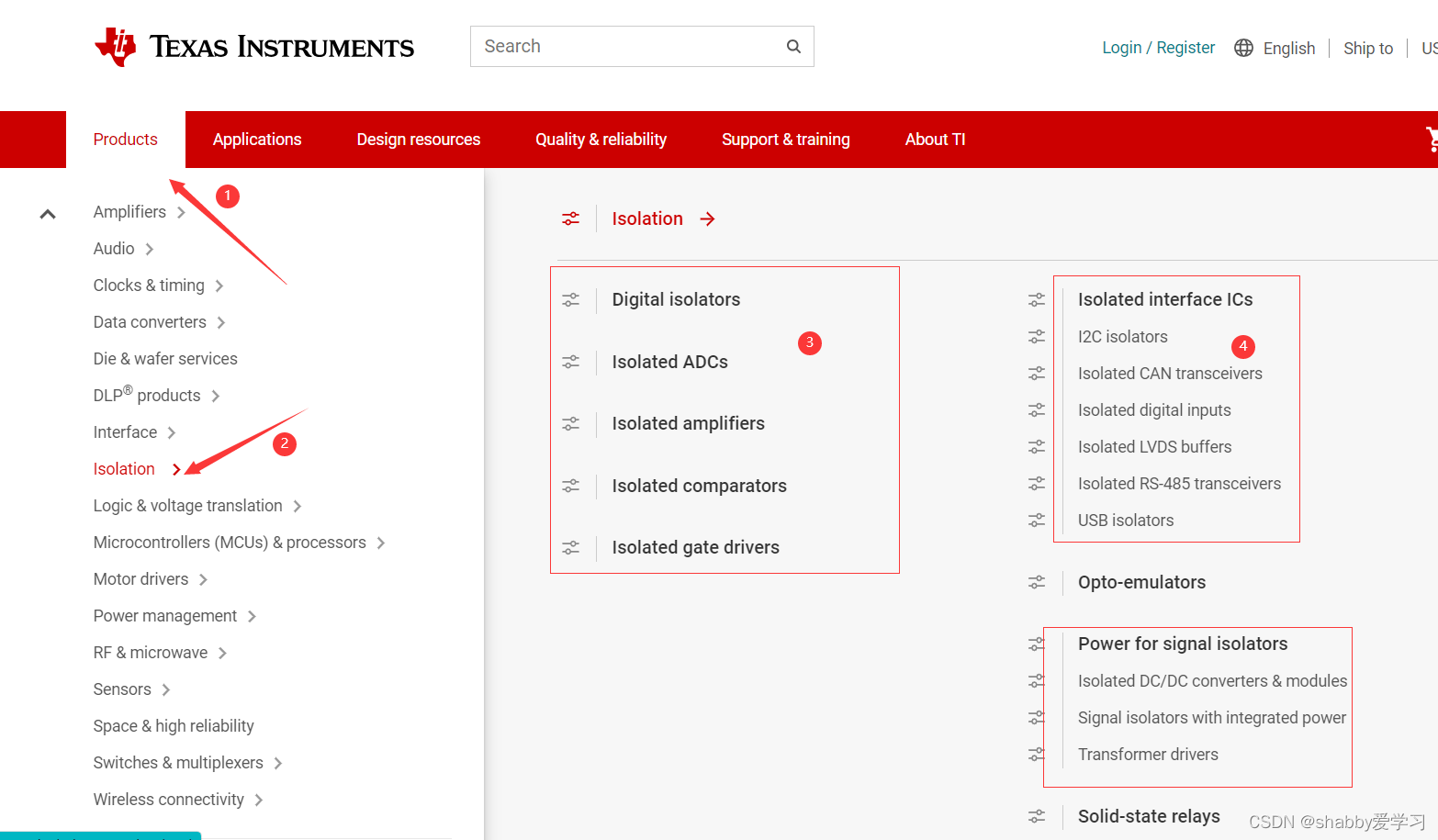This screenshot has width=1438, height=840.
Task: Open the Isolated ADCs link
Action: (670, 362)
